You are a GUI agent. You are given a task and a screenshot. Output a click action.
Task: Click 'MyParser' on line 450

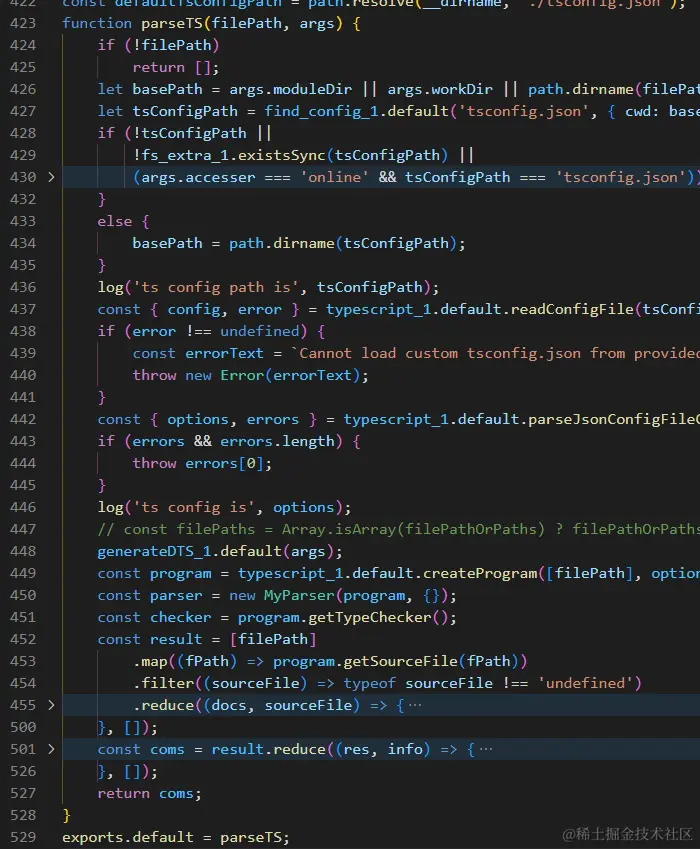(299, 596)
